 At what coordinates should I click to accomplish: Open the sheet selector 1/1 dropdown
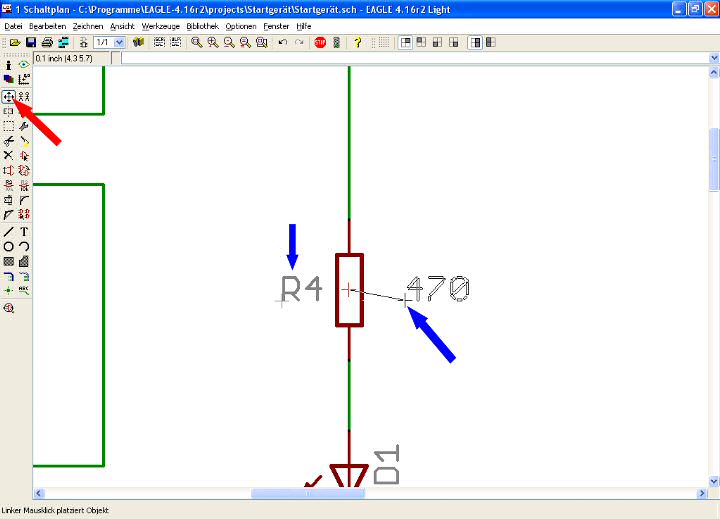click(x=109, y=43)
